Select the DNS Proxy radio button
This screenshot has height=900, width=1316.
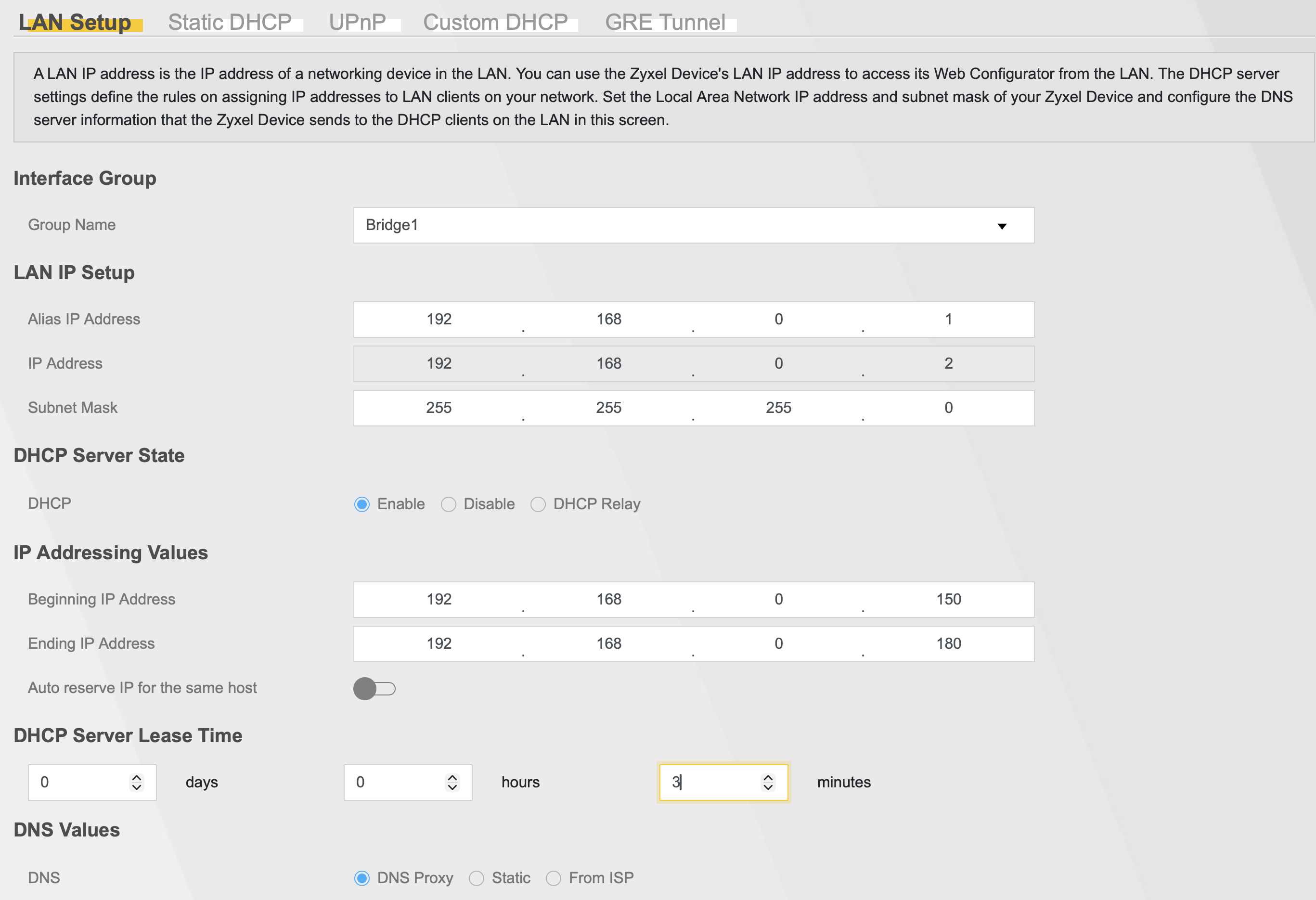coord(362,878)
